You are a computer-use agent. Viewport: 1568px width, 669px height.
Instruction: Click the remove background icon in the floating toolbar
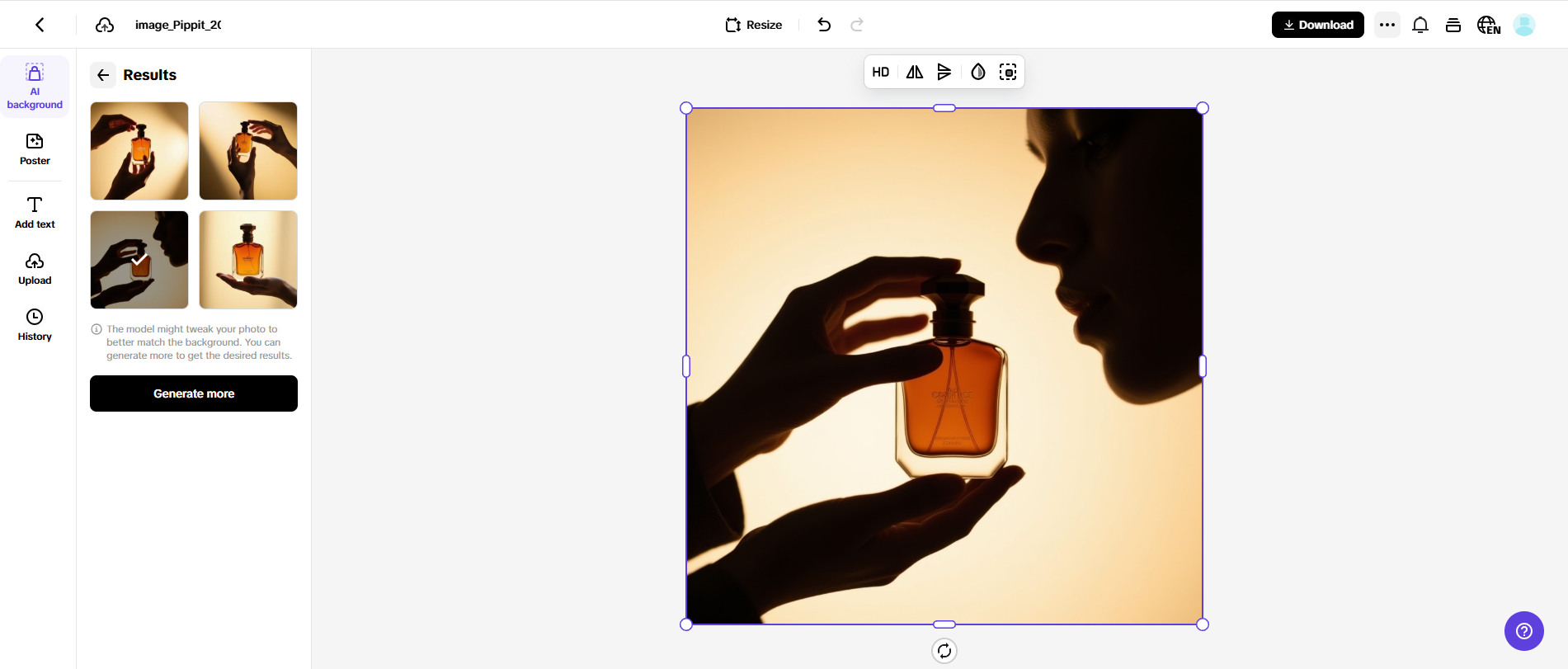pos(1007,73)
